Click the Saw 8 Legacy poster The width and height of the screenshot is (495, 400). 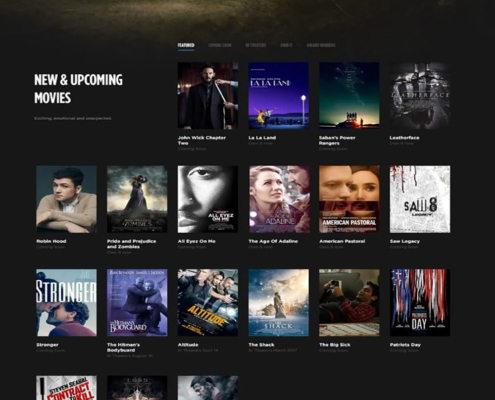click(x=420, y=199)
